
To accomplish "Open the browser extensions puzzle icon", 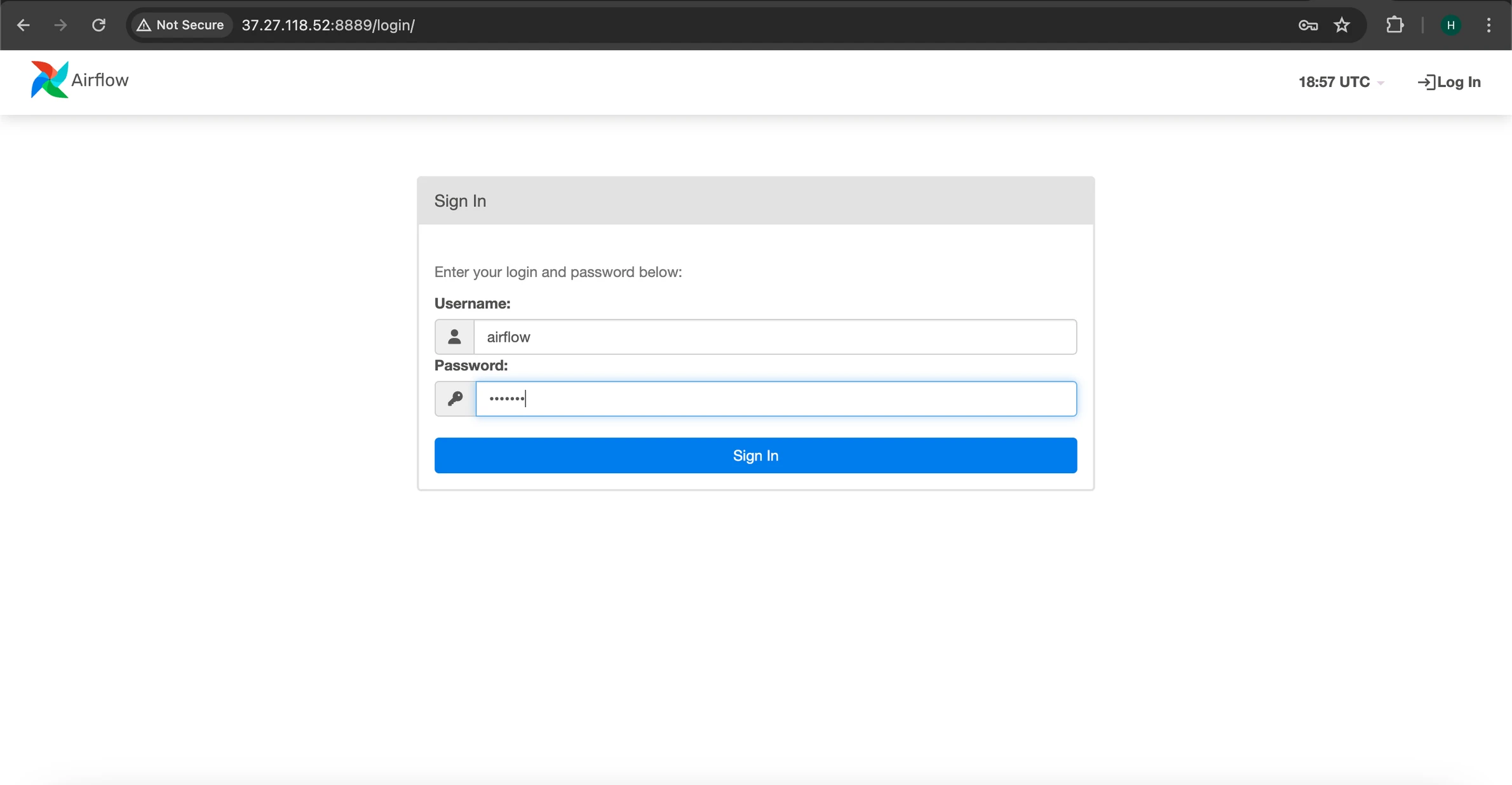I will (1394, 25).
